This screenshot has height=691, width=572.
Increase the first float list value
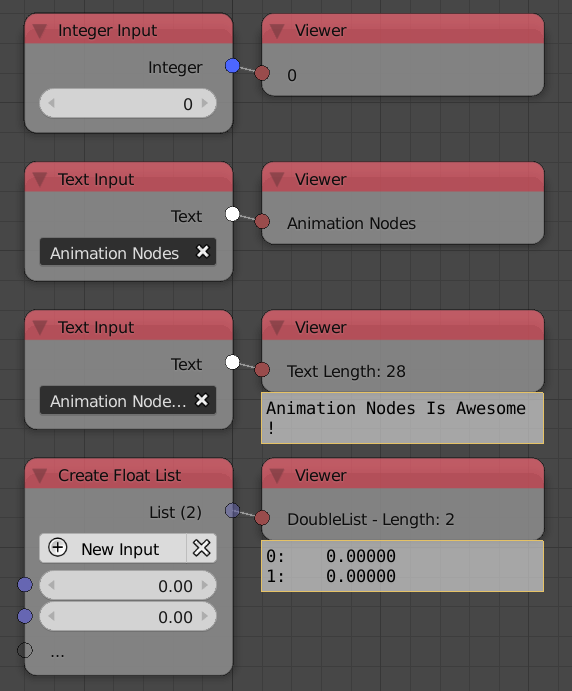pyautogui.click(x=204, y=585)
